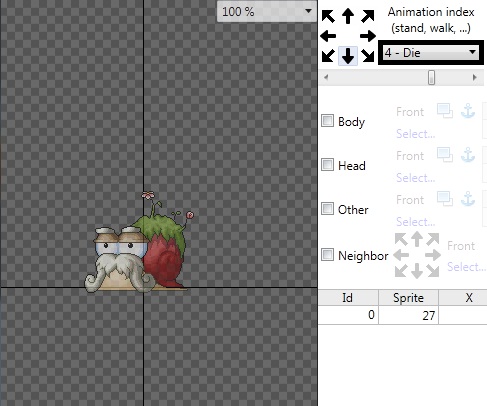This screenshot has width=487, height=406.
Task: Enable the Neighbor reference checkbox
Action: 327,255
